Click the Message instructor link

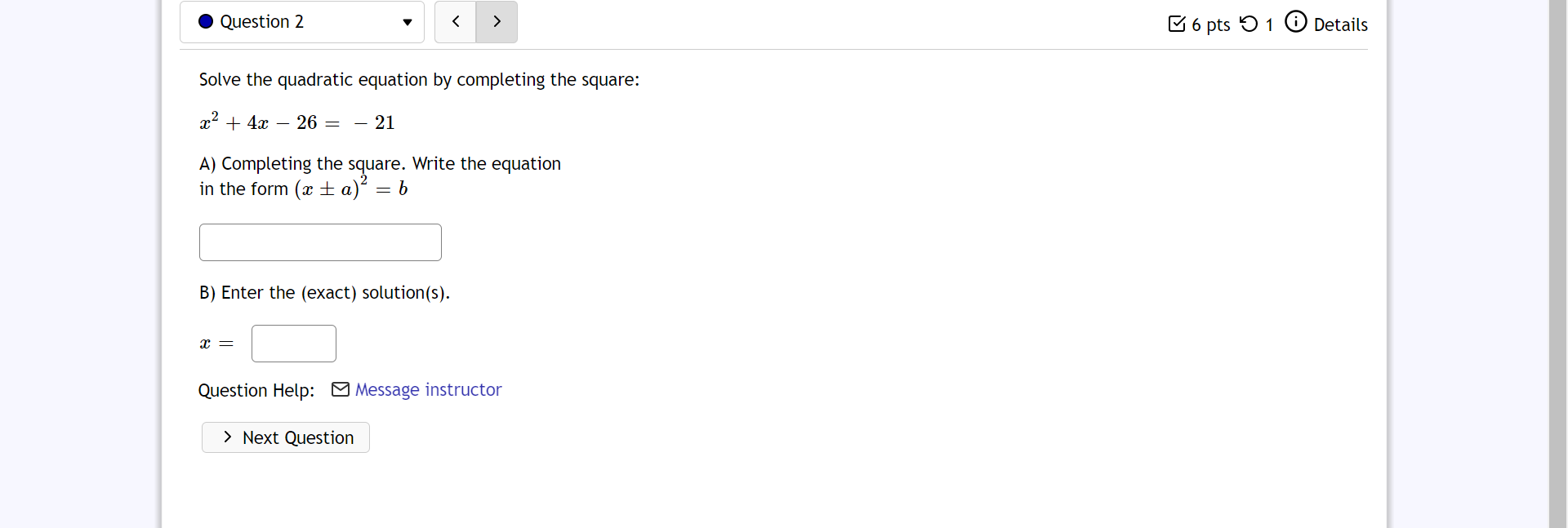click(x=429, y=389)
